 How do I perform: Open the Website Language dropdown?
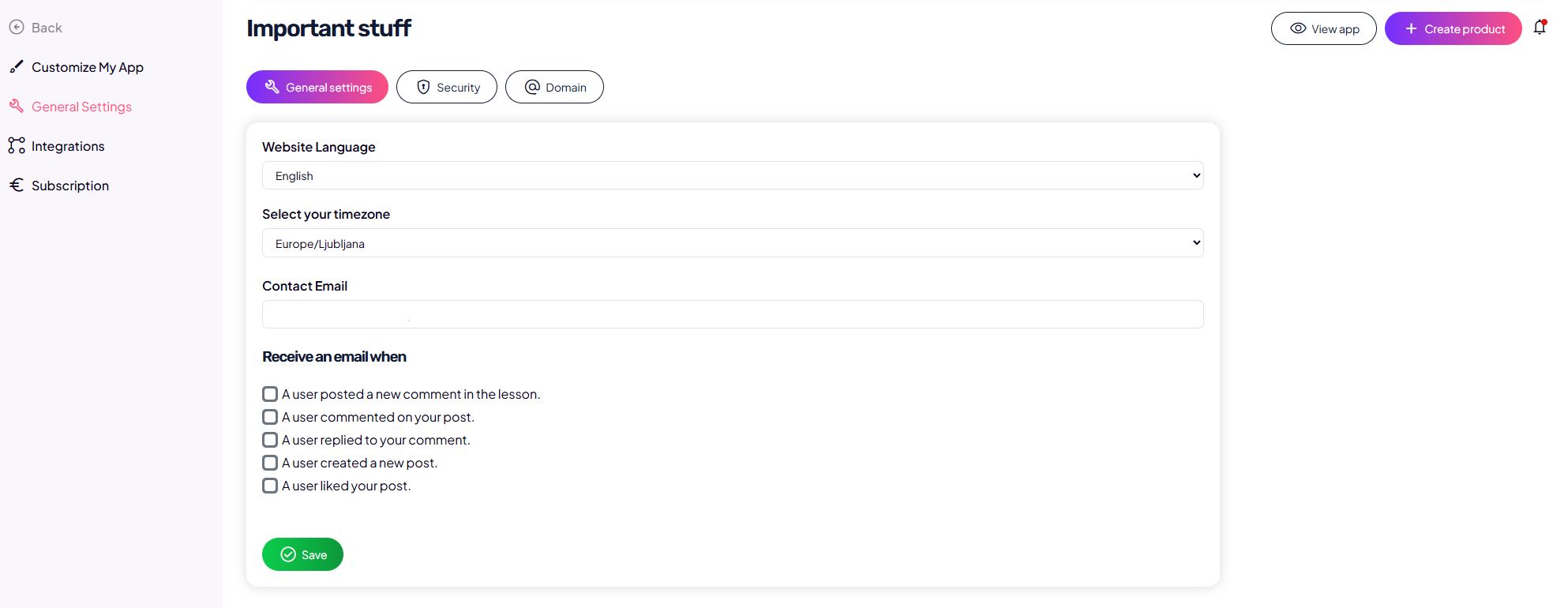point(732,175)
